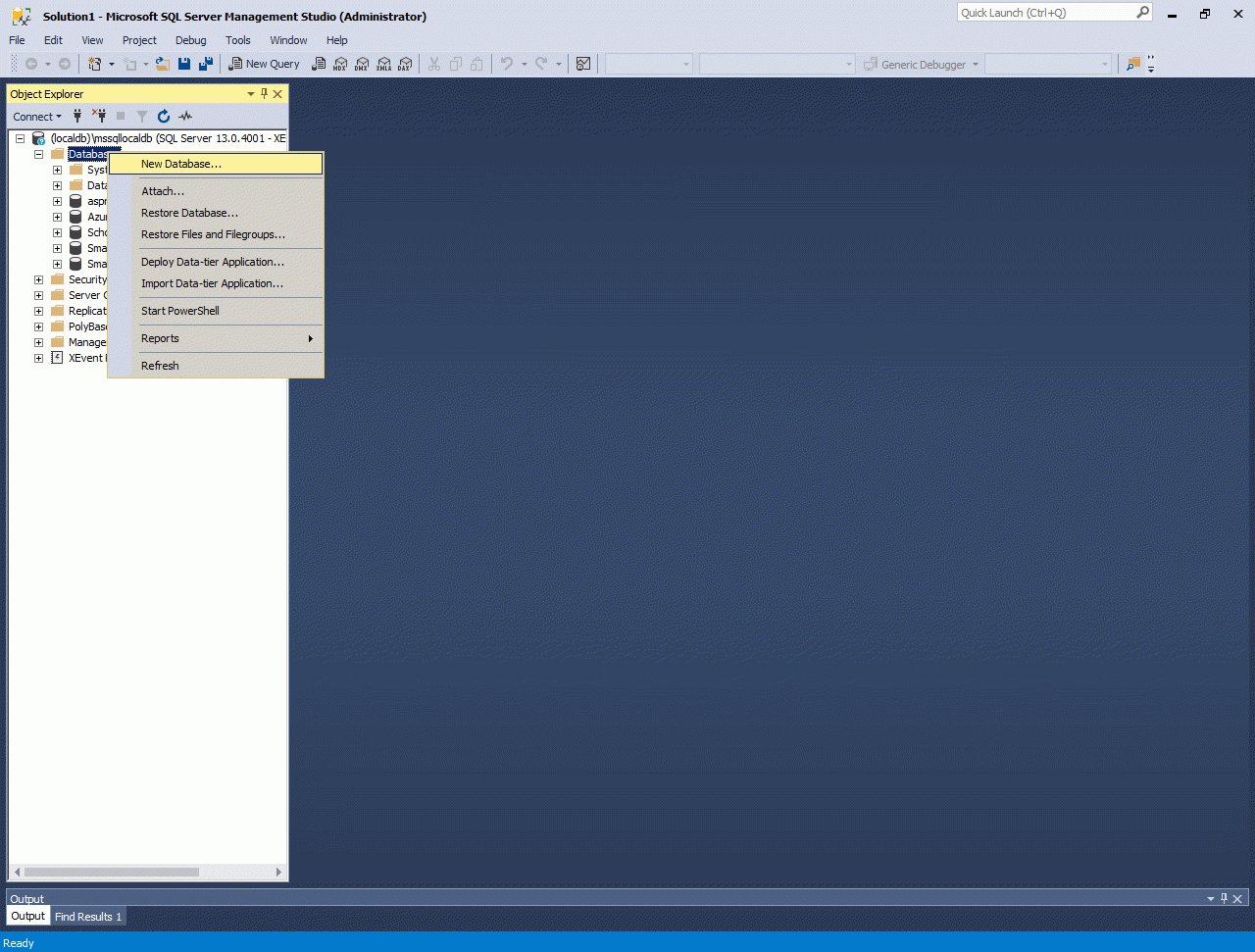Screen dimensions: 1255x952
Task: Choose Restore Files and Filegroups... entry
Action: click(216, 234)
